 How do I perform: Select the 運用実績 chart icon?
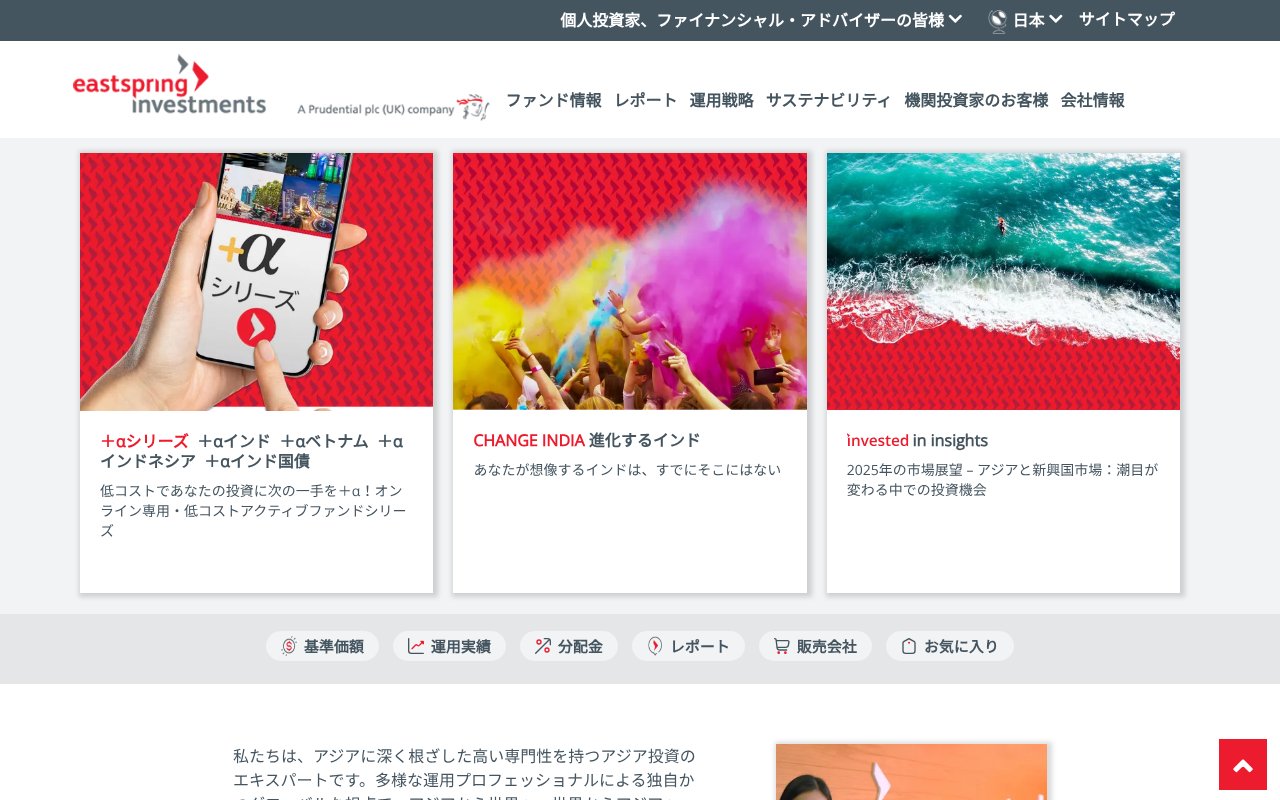[415, 646]
